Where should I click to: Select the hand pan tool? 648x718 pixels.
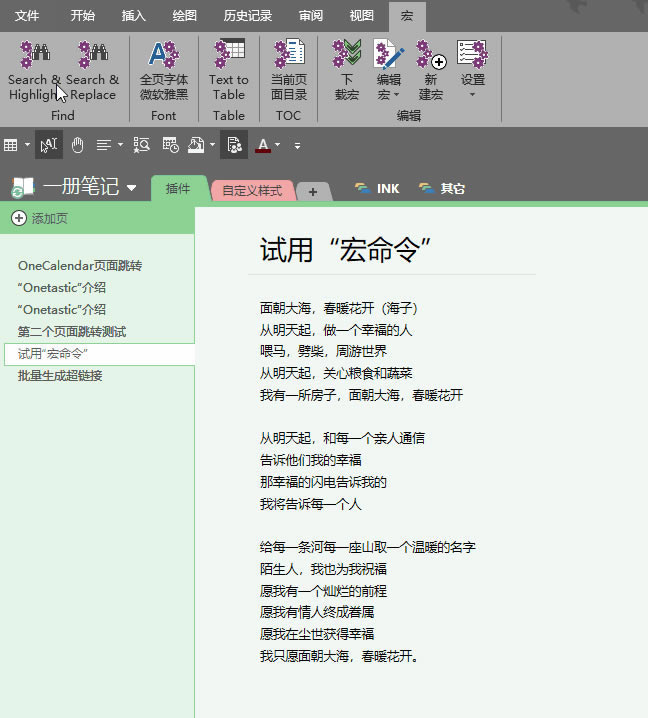(77, 145)
